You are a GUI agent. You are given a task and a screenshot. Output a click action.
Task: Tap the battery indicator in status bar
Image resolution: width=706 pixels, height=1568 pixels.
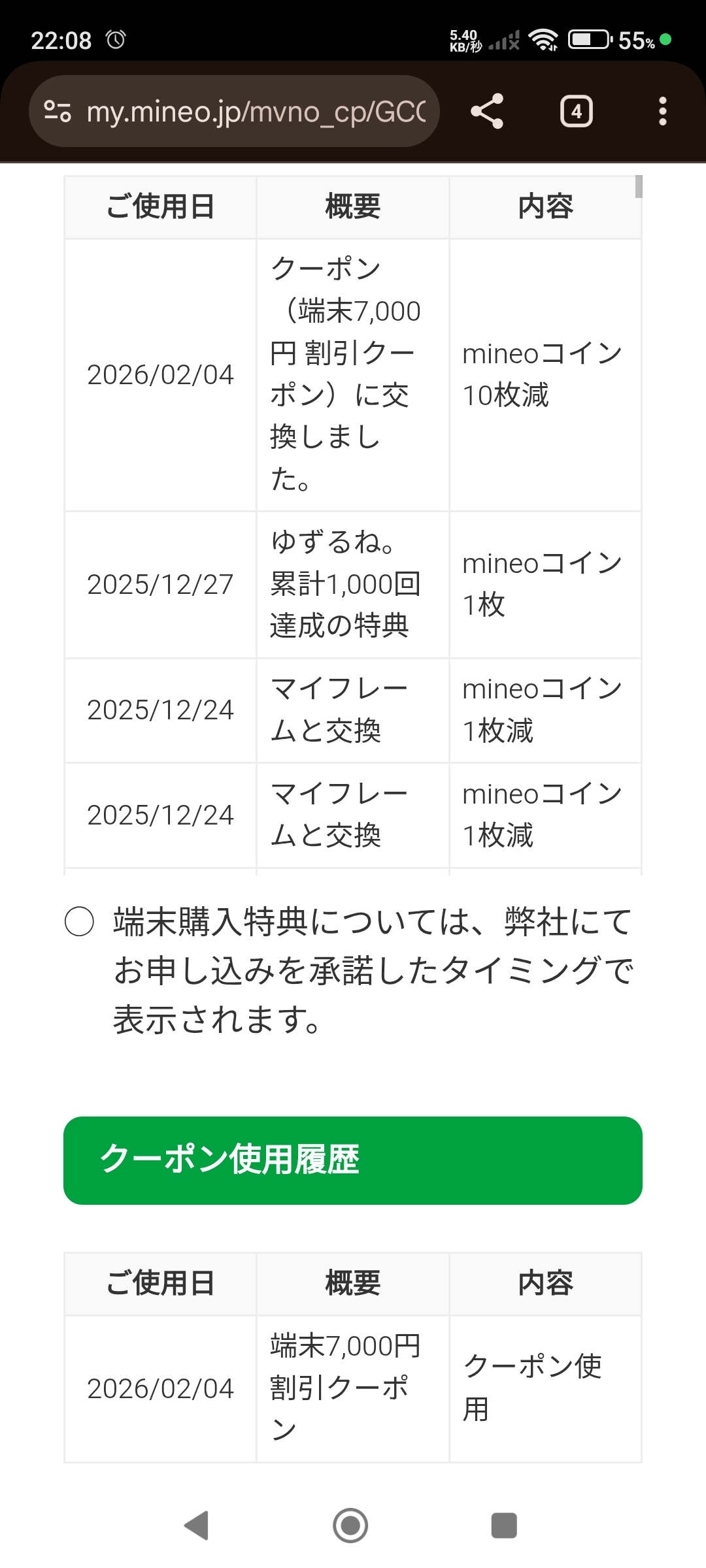click(x=590, y=40)
